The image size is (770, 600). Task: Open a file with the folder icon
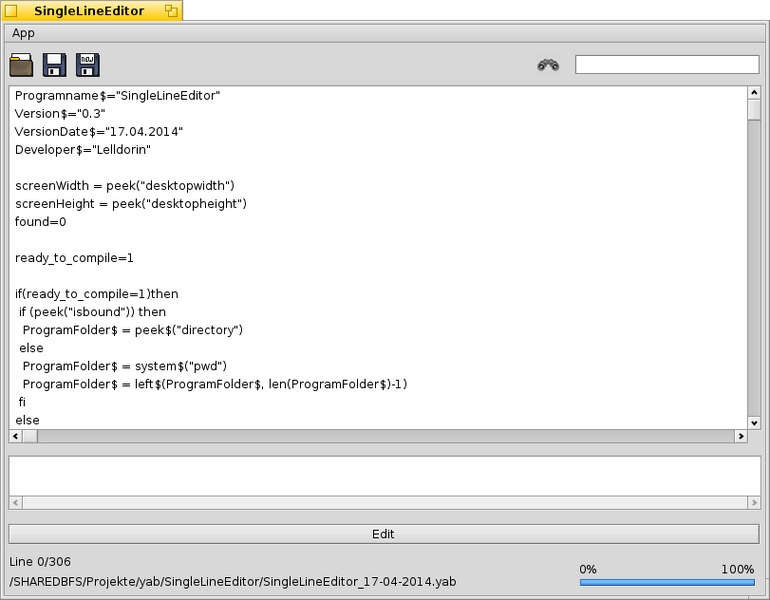21,65
